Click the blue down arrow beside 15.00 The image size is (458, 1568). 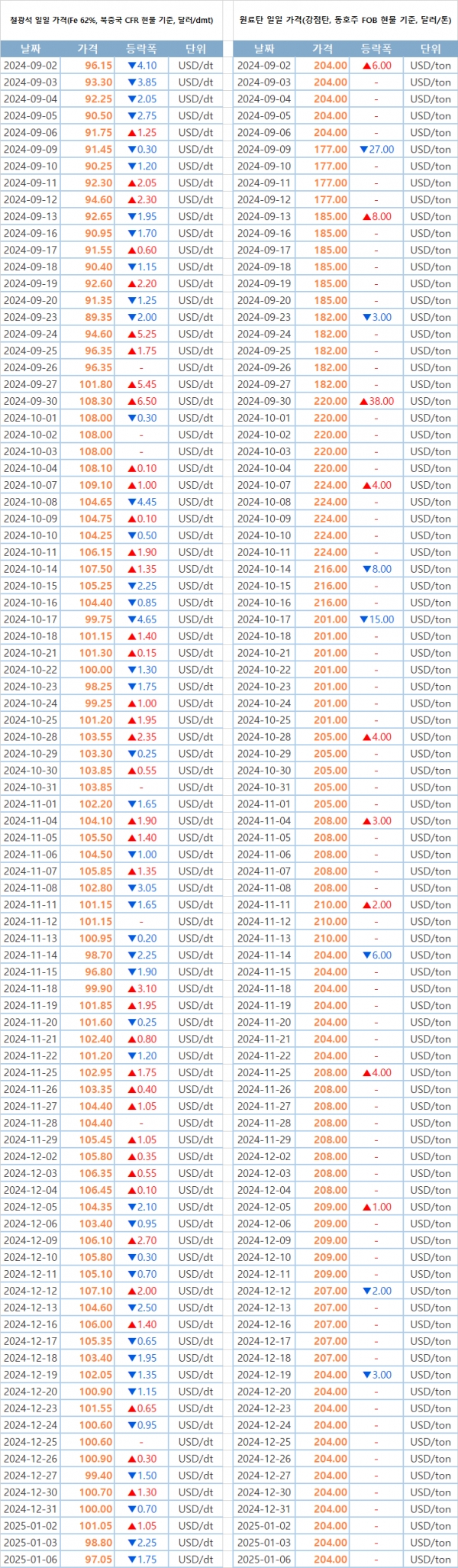tap(363, 619)
